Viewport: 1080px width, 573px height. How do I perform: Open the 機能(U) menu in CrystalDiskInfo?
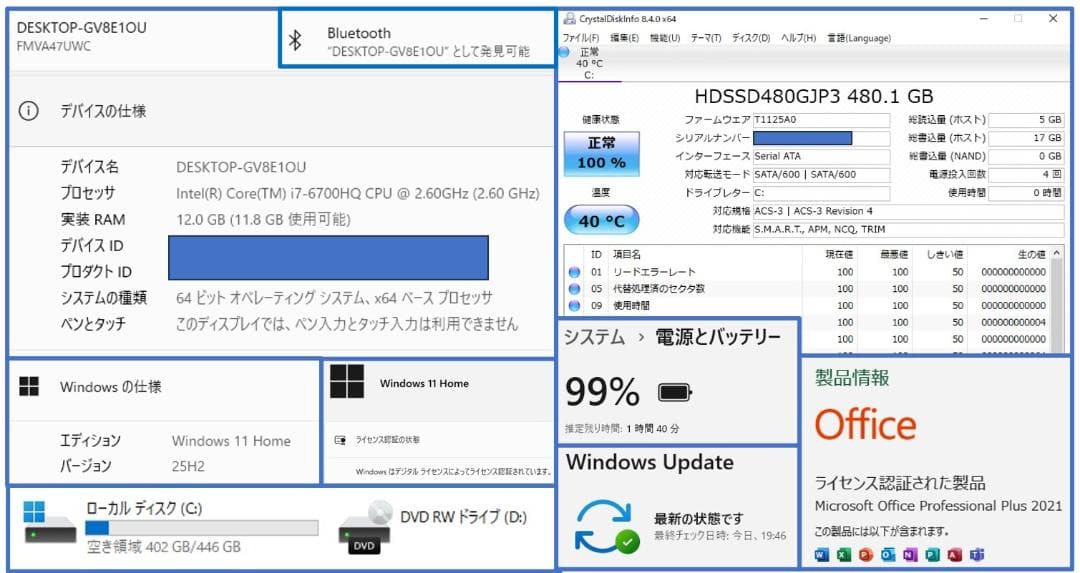coord(665,38)
